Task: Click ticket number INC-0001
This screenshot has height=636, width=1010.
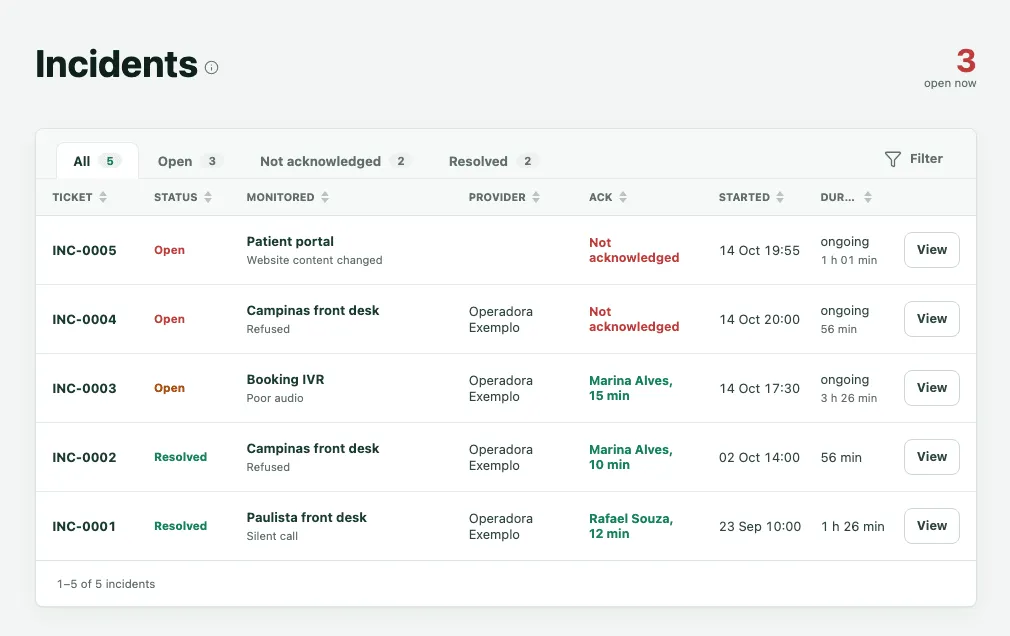Action: coord(84,526)
